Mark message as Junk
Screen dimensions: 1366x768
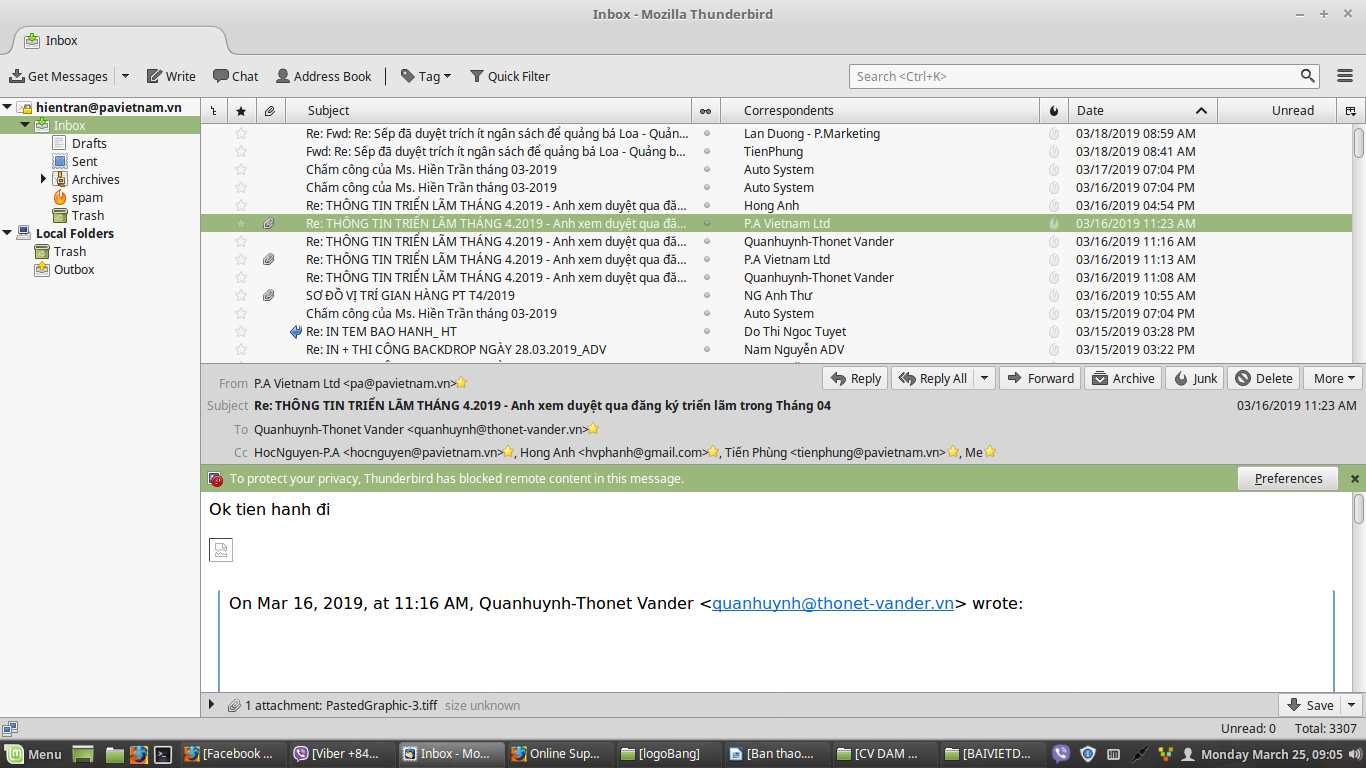pos(1195,378)
